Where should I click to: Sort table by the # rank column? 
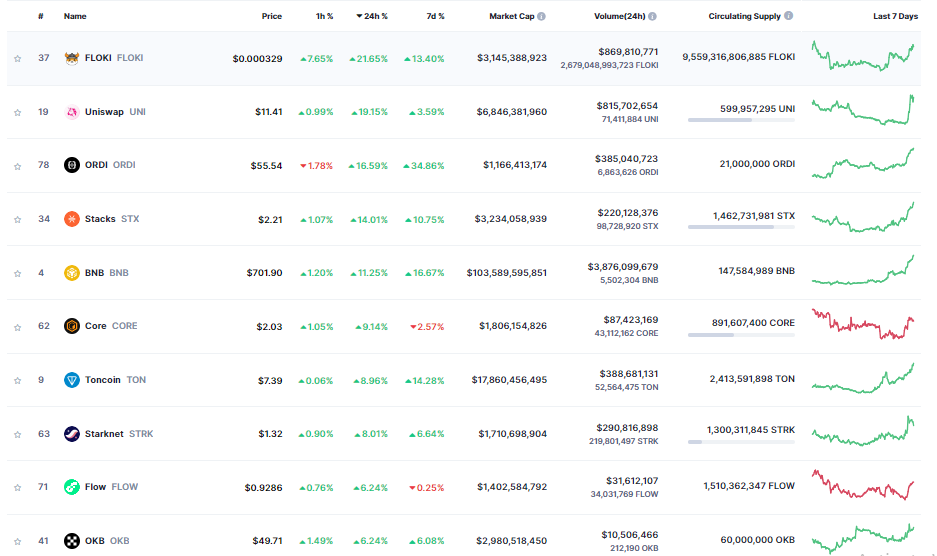[x=41, y=16]
